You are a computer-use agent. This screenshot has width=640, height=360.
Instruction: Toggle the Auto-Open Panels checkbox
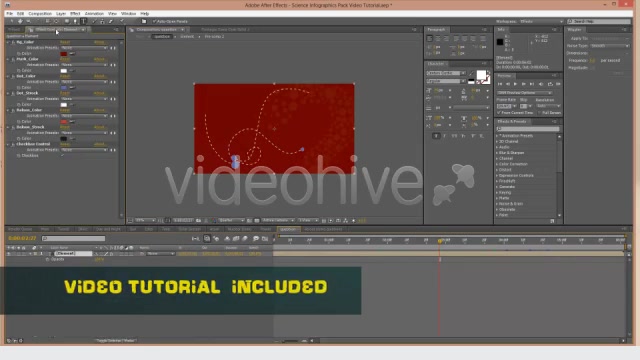[x=155, y=21]
